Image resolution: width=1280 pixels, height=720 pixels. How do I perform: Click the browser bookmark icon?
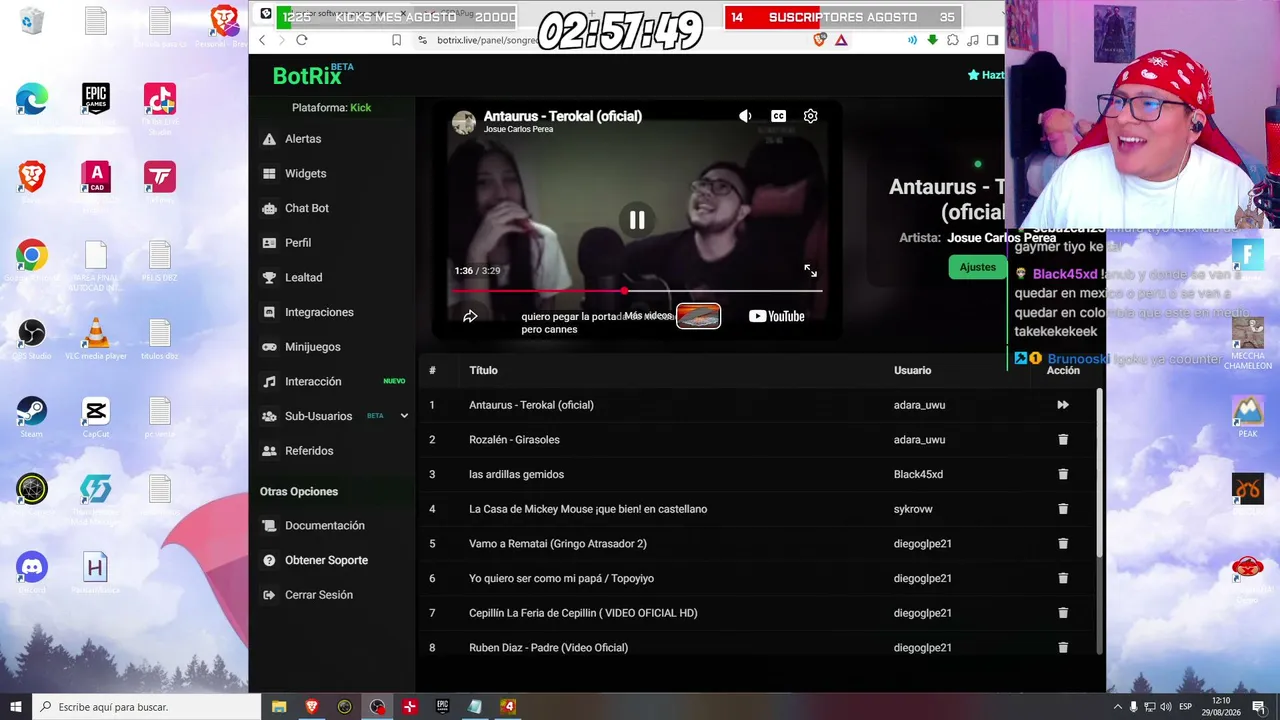pyautogui.click(x=396, y=40)
